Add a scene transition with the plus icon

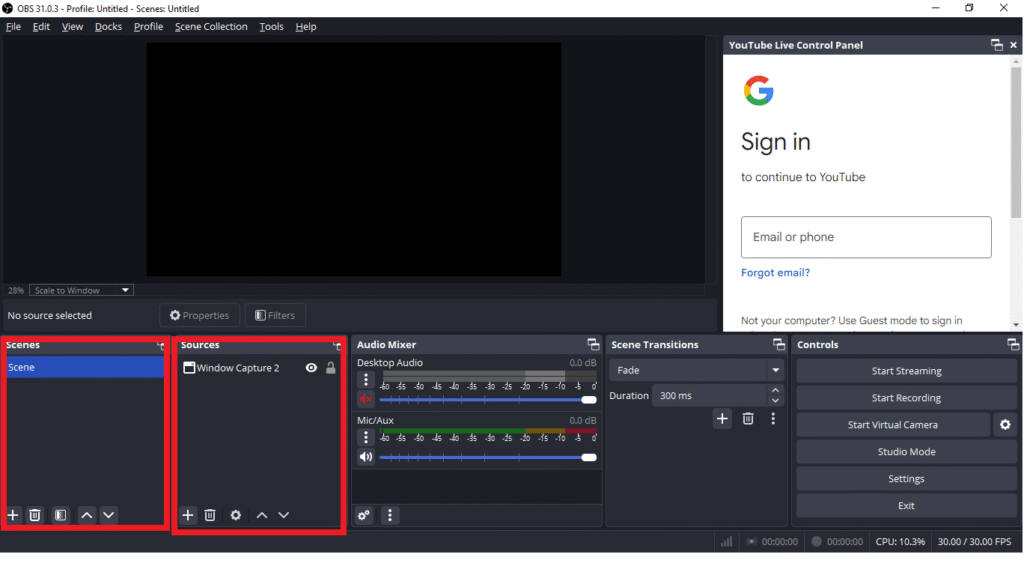pyautogui.click(x=722, y=419)
